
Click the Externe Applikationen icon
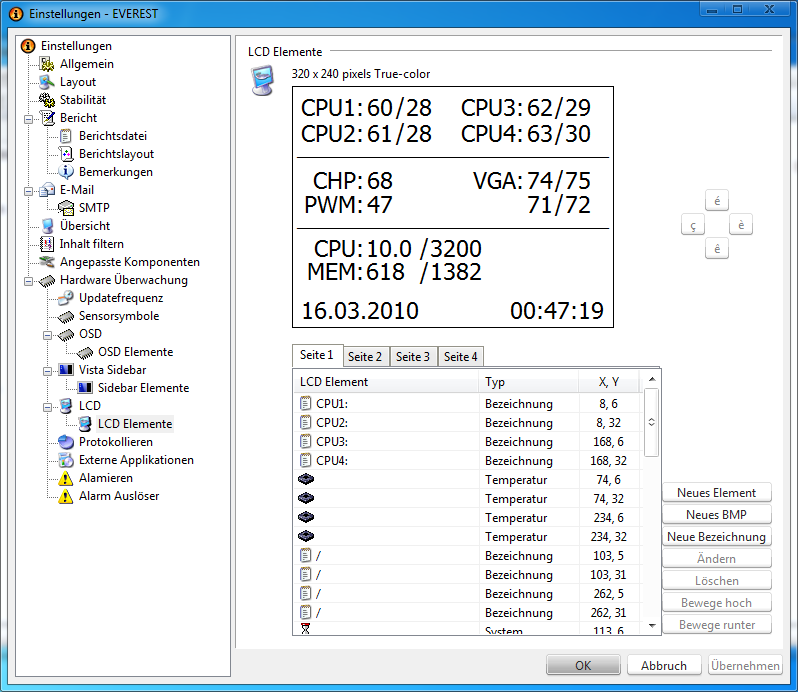pos(66,460)
